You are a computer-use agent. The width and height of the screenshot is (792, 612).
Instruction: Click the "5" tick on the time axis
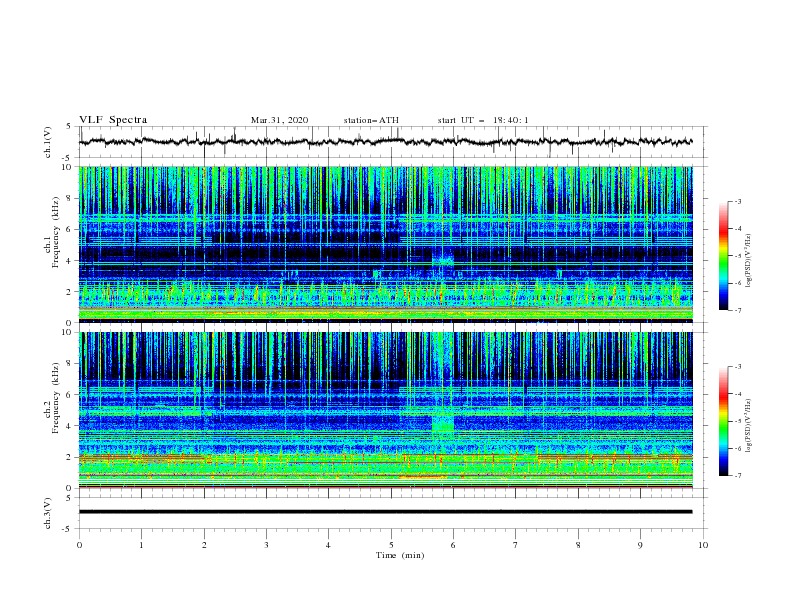tap(391, 545)
